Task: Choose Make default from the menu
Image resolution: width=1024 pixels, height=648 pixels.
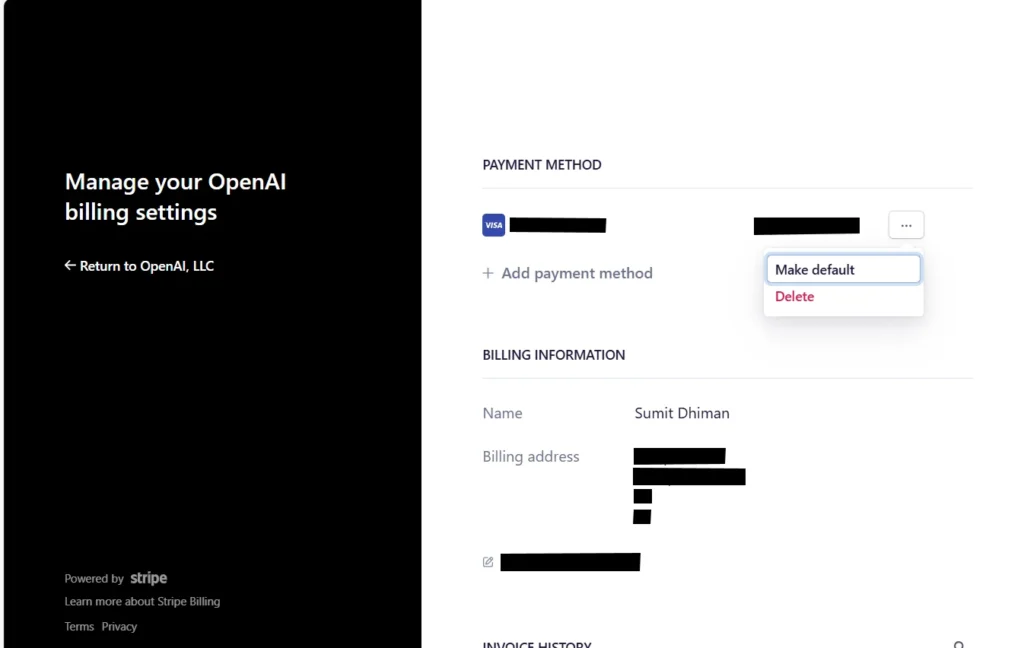Action: click(843, 270)
